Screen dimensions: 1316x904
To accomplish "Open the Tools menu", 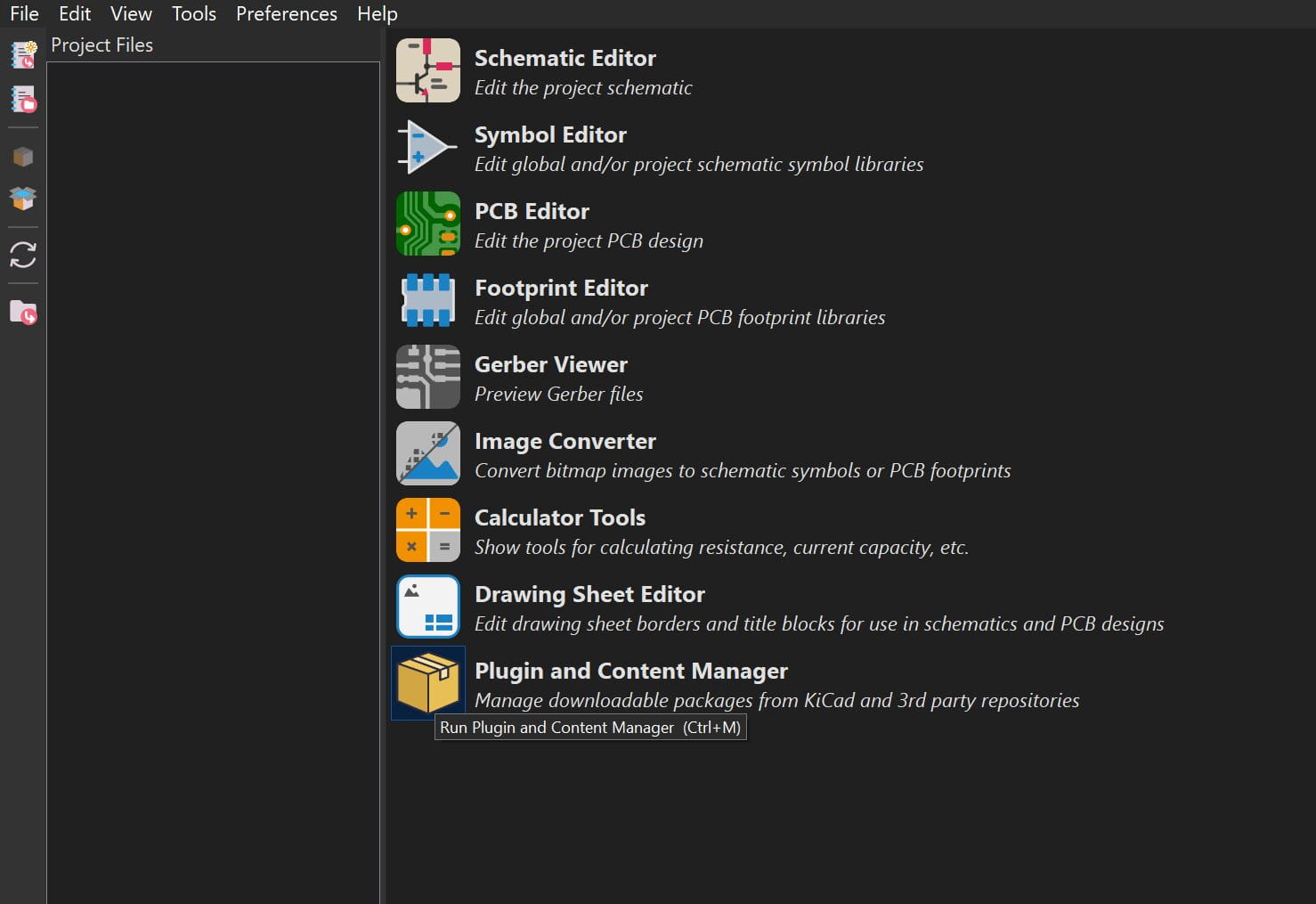I will click(194, 14).
